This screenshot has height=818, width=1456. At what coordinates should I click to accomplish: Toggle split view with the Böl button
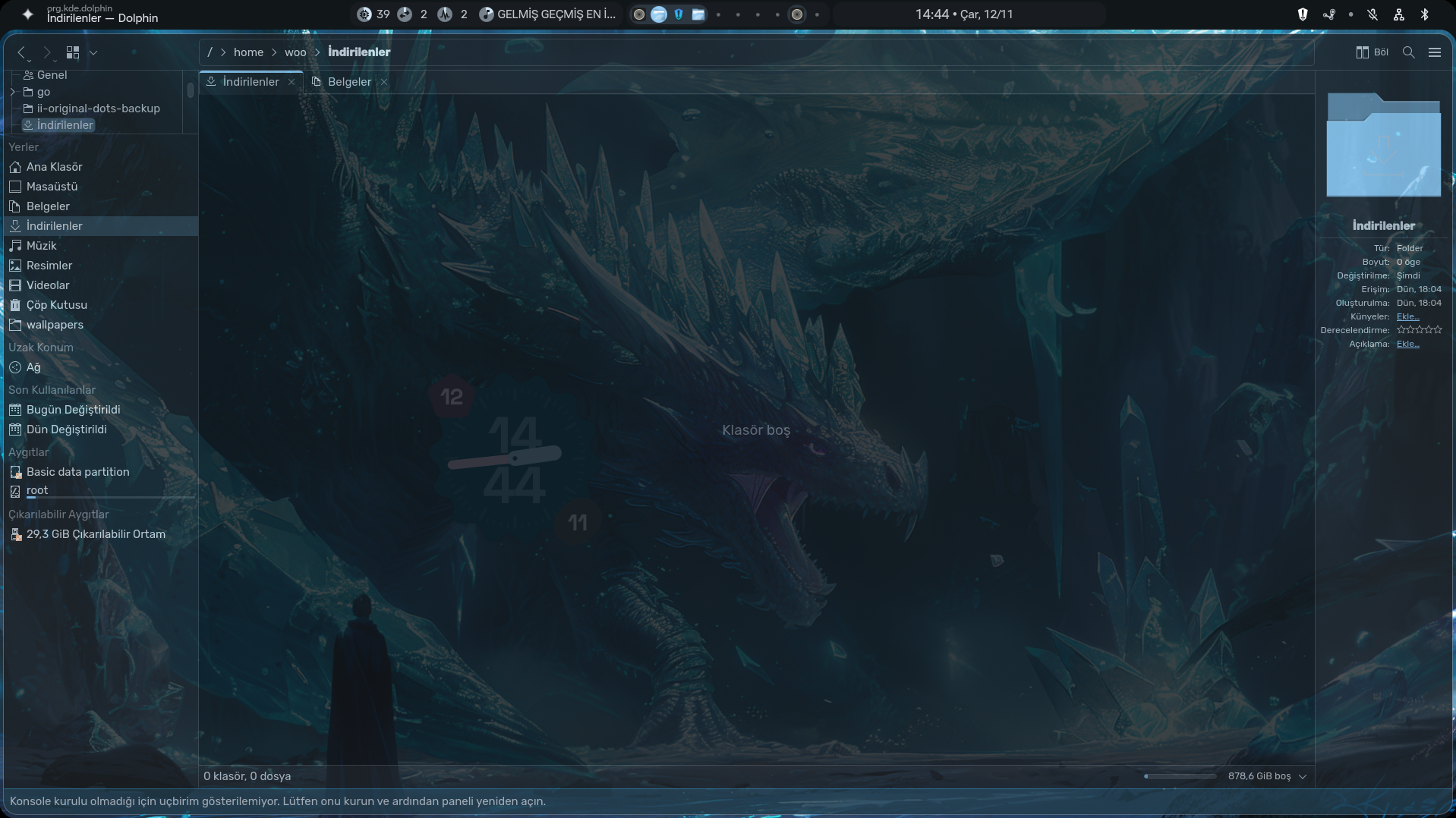tap(1372, 52)
